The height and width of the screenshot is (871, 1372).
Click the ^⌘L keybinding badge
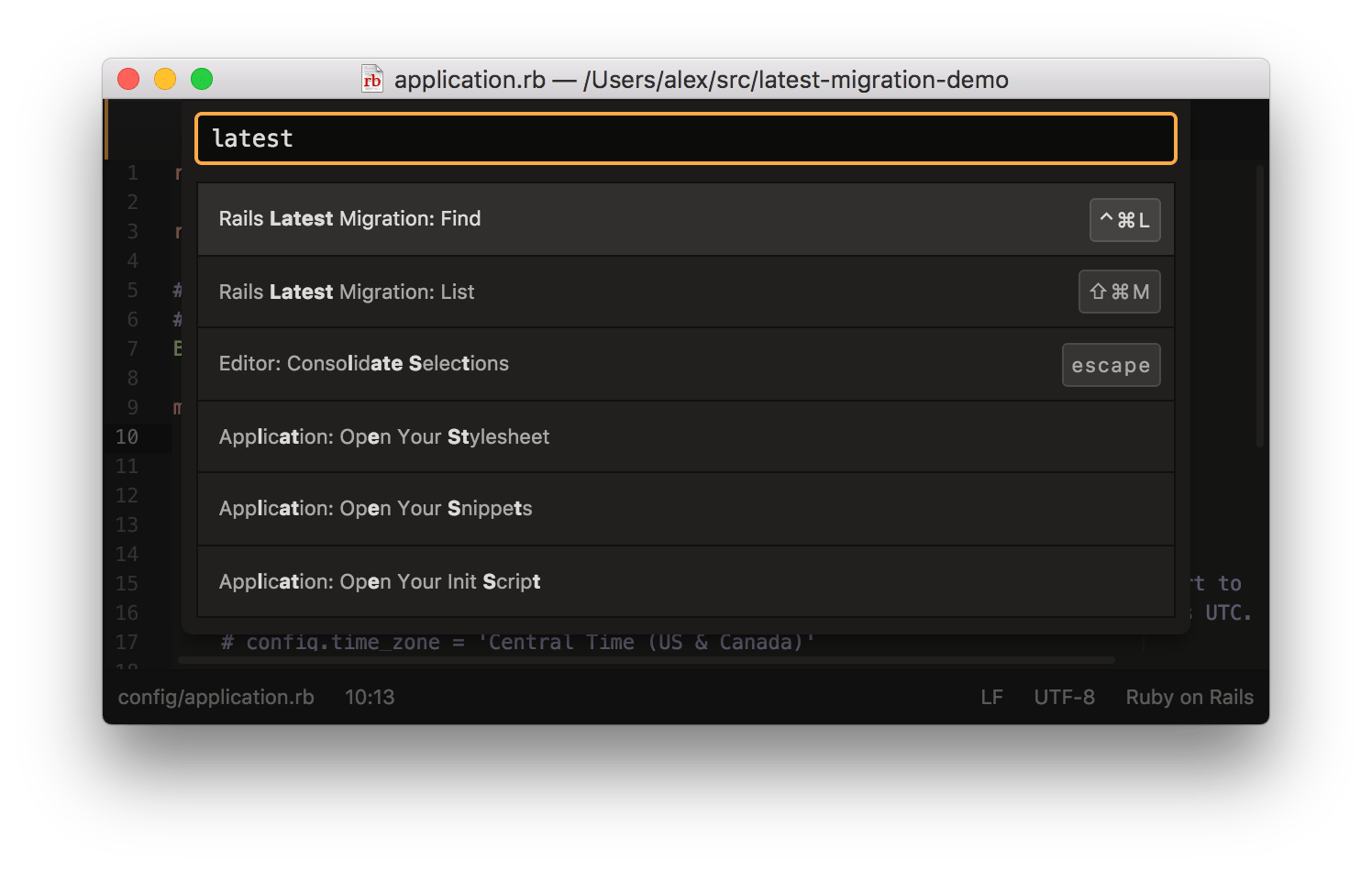[x=1125, y=219]
